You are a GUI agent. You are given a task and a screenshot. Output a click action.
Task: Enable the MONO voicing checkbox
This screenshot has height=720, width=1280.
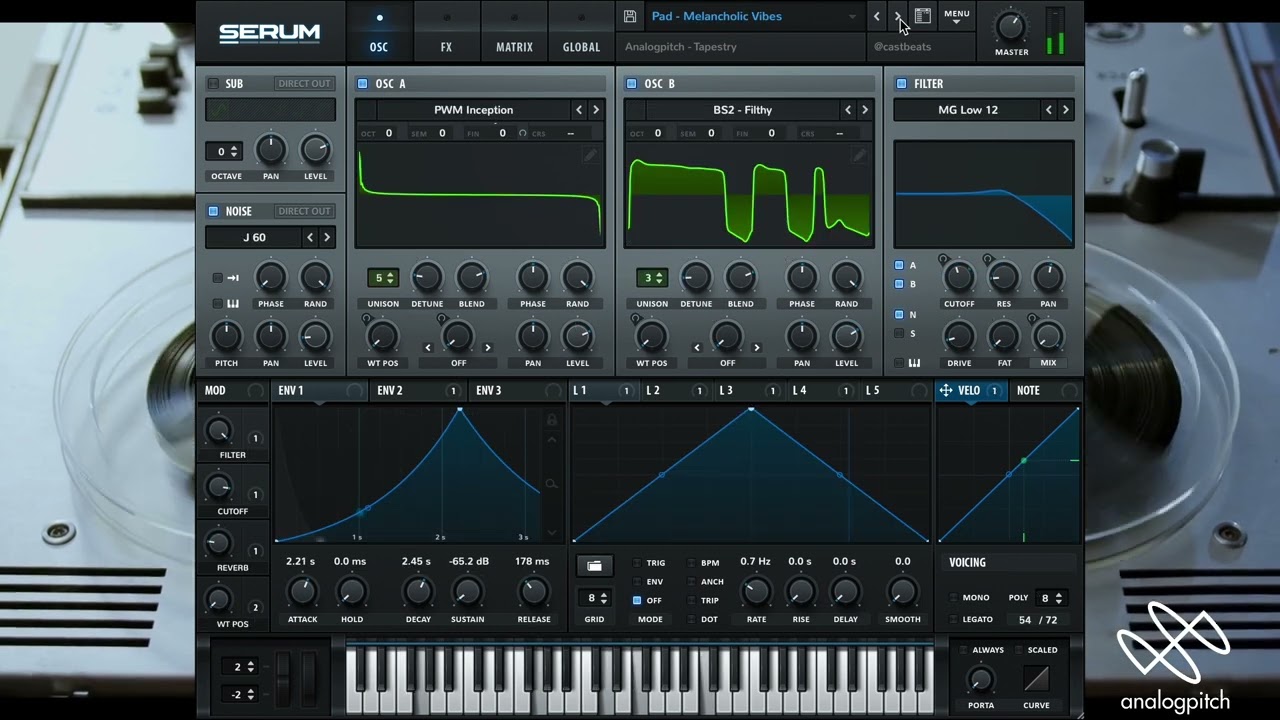coord(952,598)
